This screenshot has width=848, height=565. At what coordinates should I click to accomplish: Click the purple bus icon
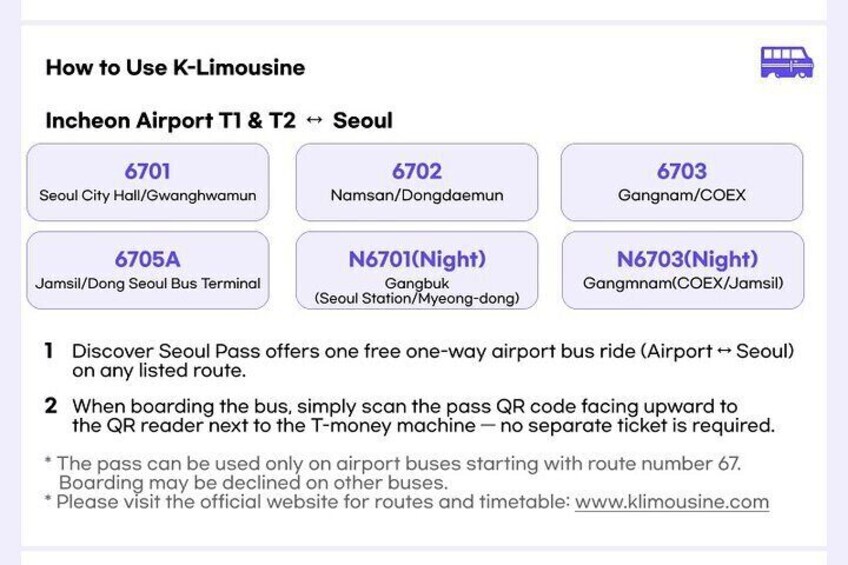(x=787, y=62)
